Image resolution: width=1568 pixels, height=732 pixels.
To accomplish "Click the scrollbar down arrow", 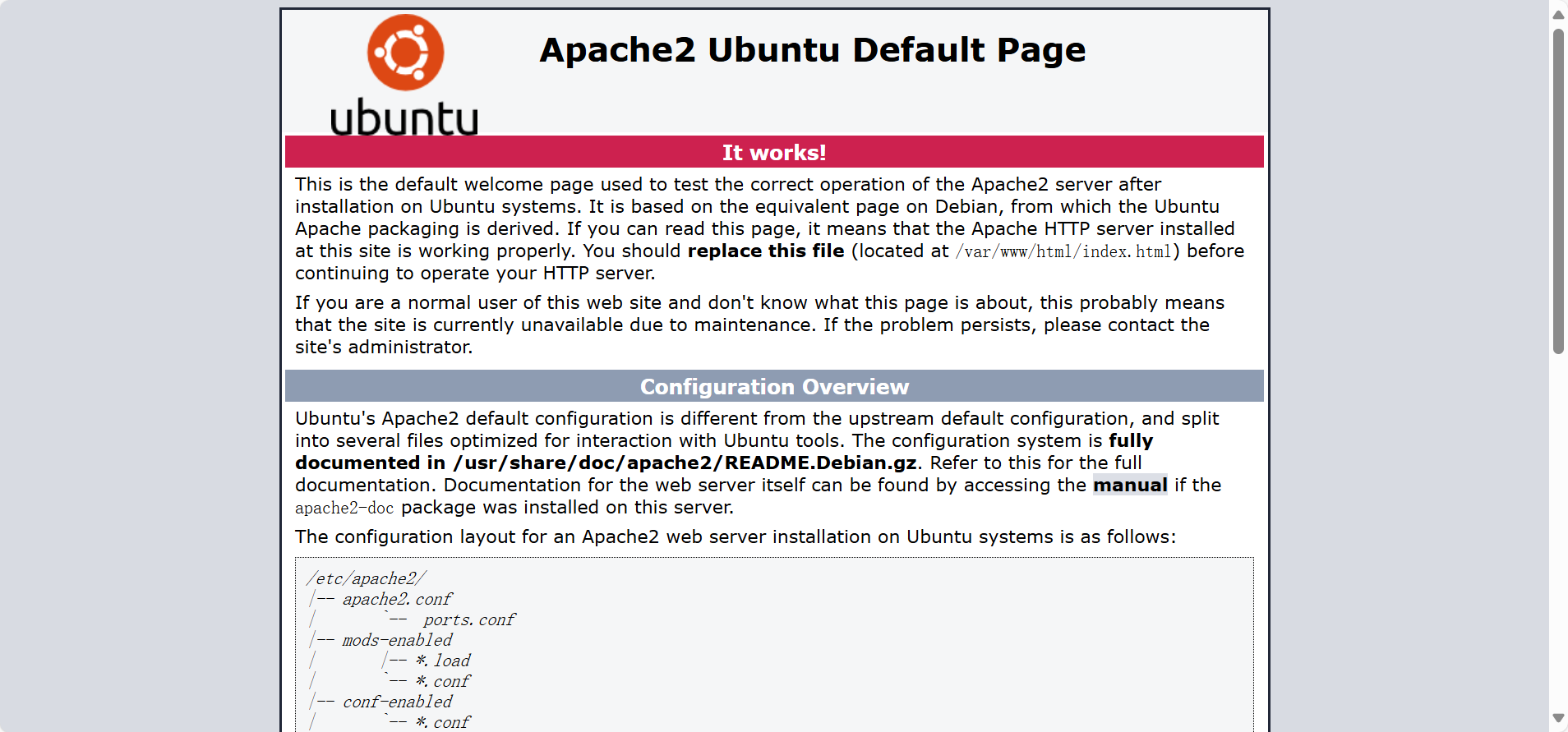I will [1558, 718].
